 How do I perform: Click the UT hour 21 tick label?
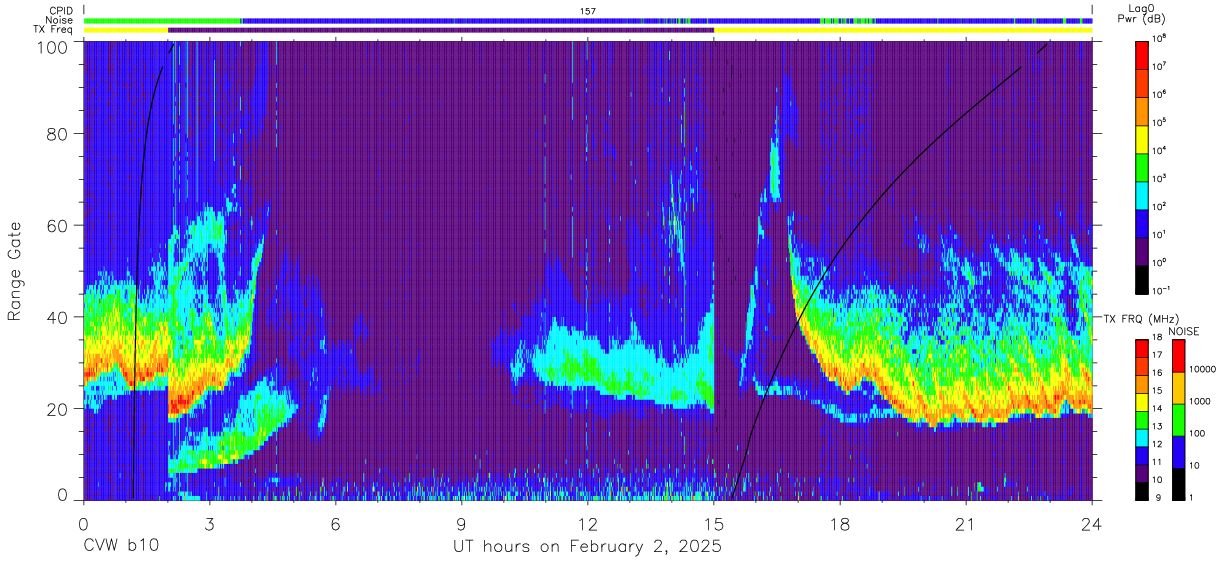966,524
